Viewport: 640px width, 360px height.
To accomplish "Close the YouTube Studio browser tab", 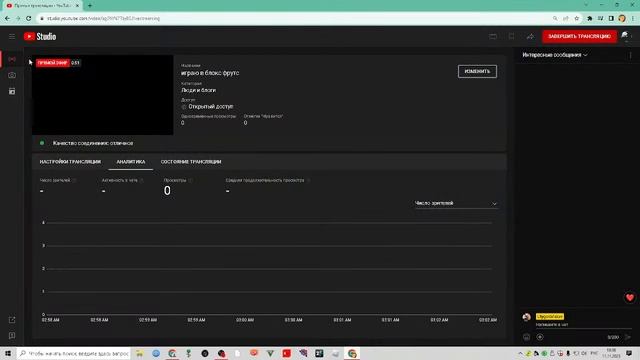I will (x=77, y=6).
